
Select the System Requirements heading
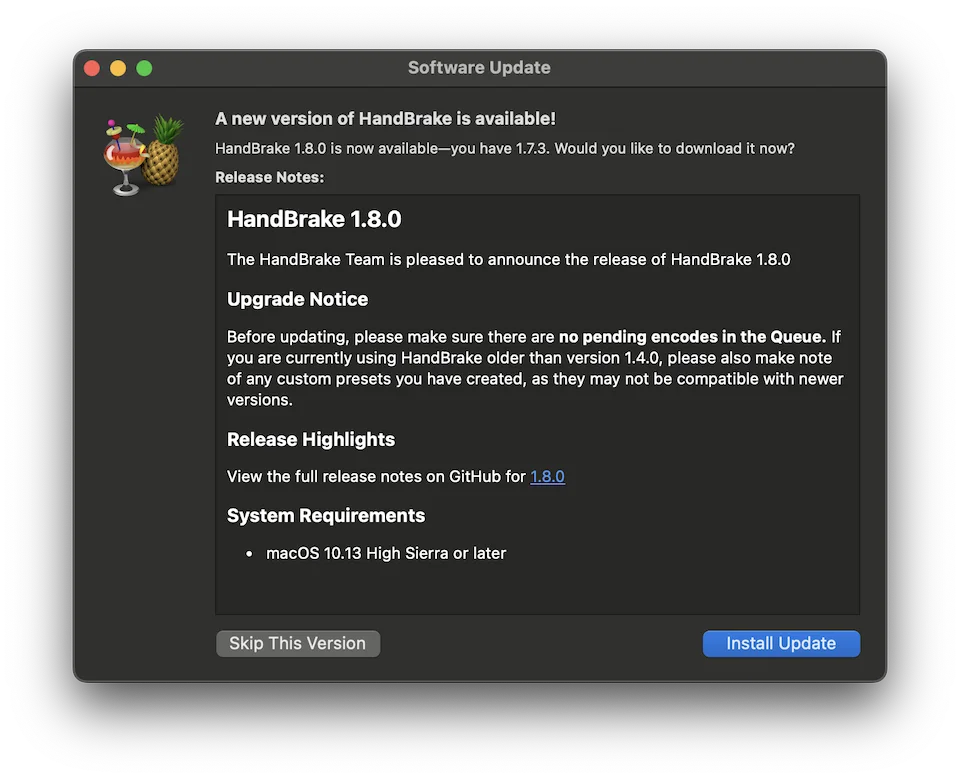pos(325,515)
